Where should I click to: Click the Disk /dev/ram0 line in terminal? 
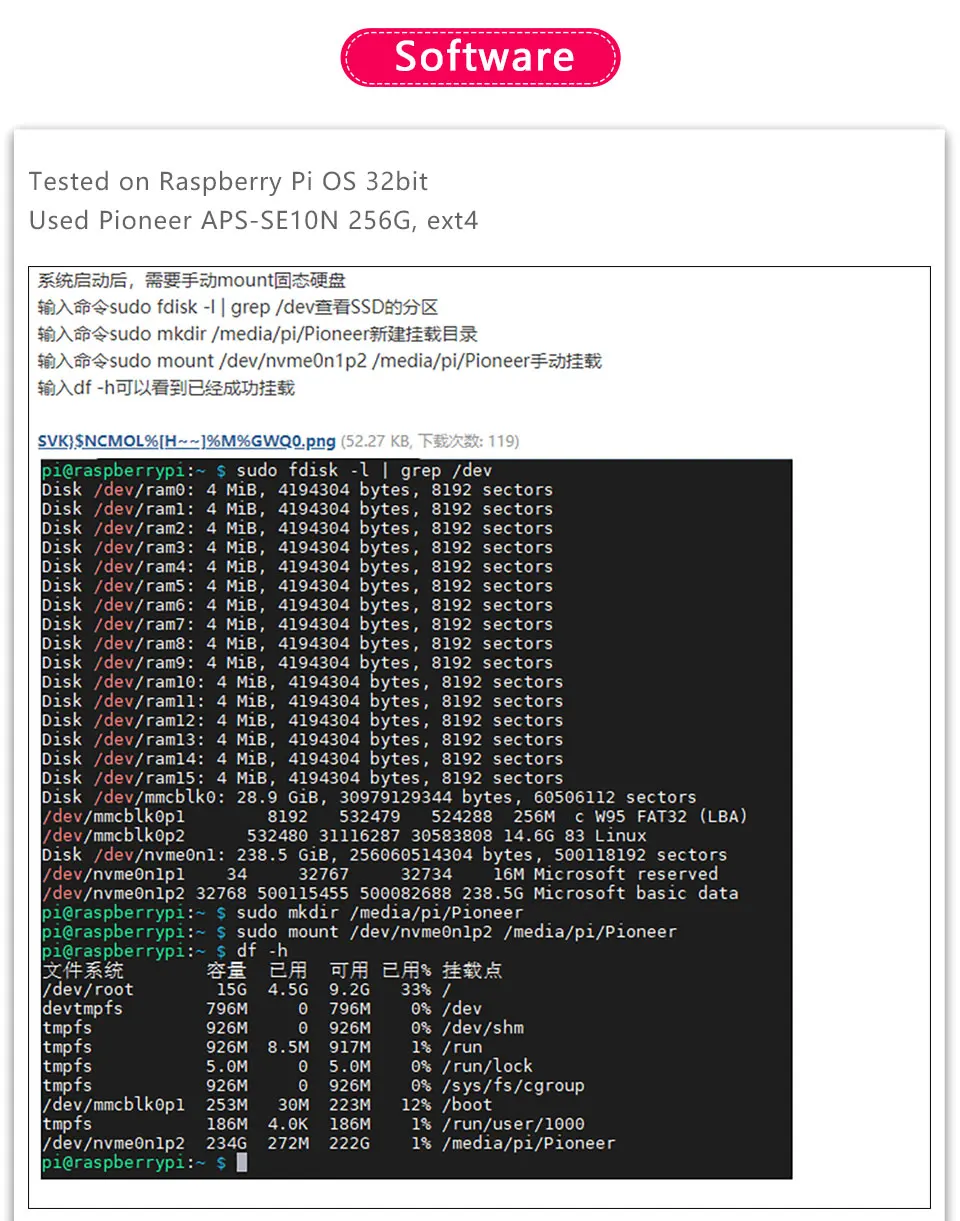296,490
